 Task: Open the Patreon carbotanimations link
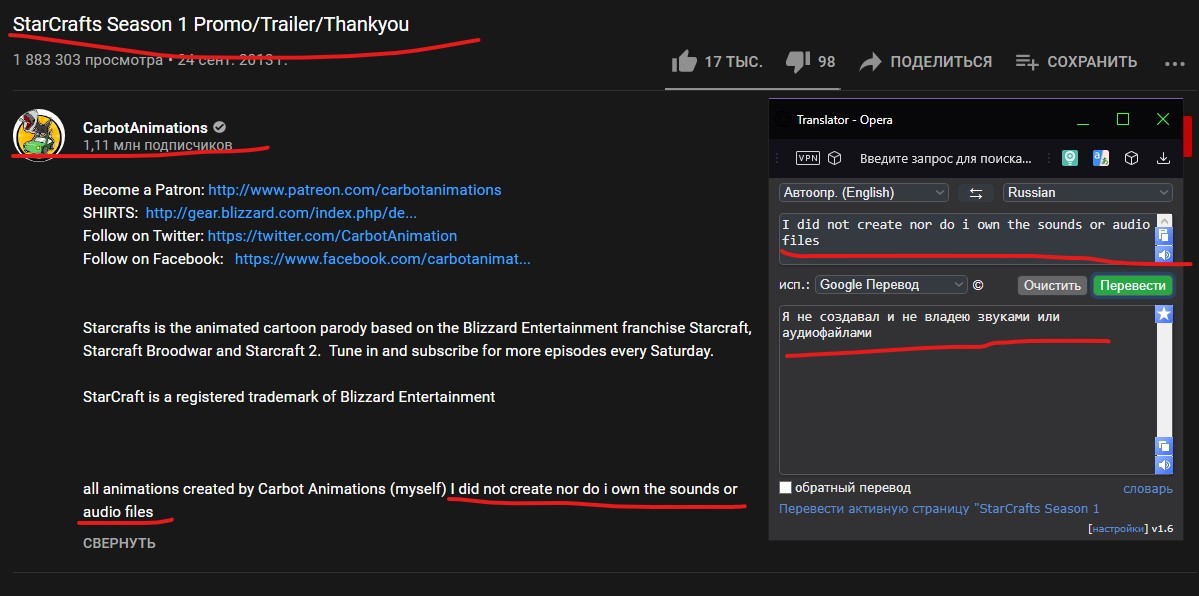coord(355,190)
